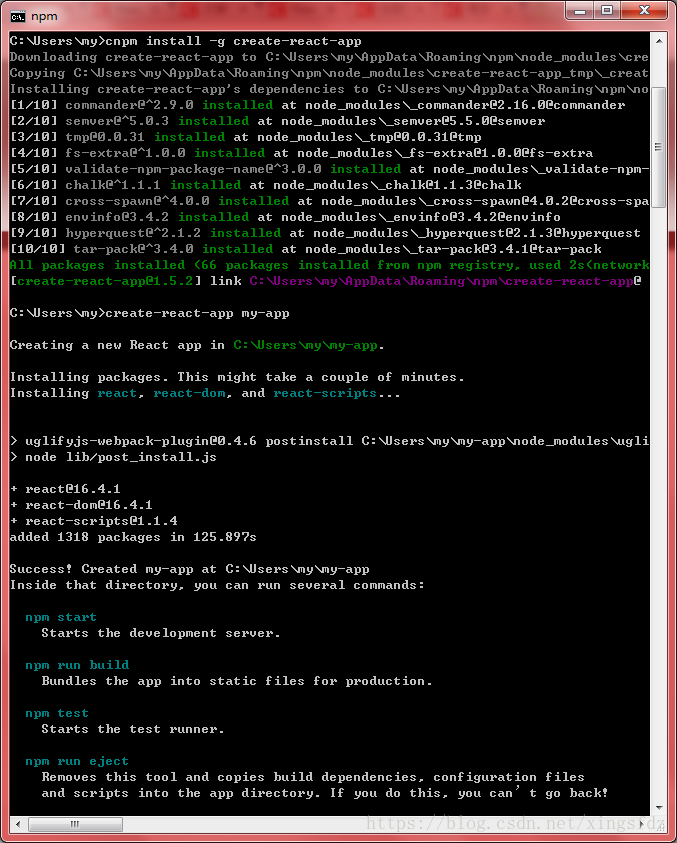Viewport: 677px width, 843px height.
Task: Click the '[4/10] fs-extra@^1.0.0' line
Action: tap(301, 153)
